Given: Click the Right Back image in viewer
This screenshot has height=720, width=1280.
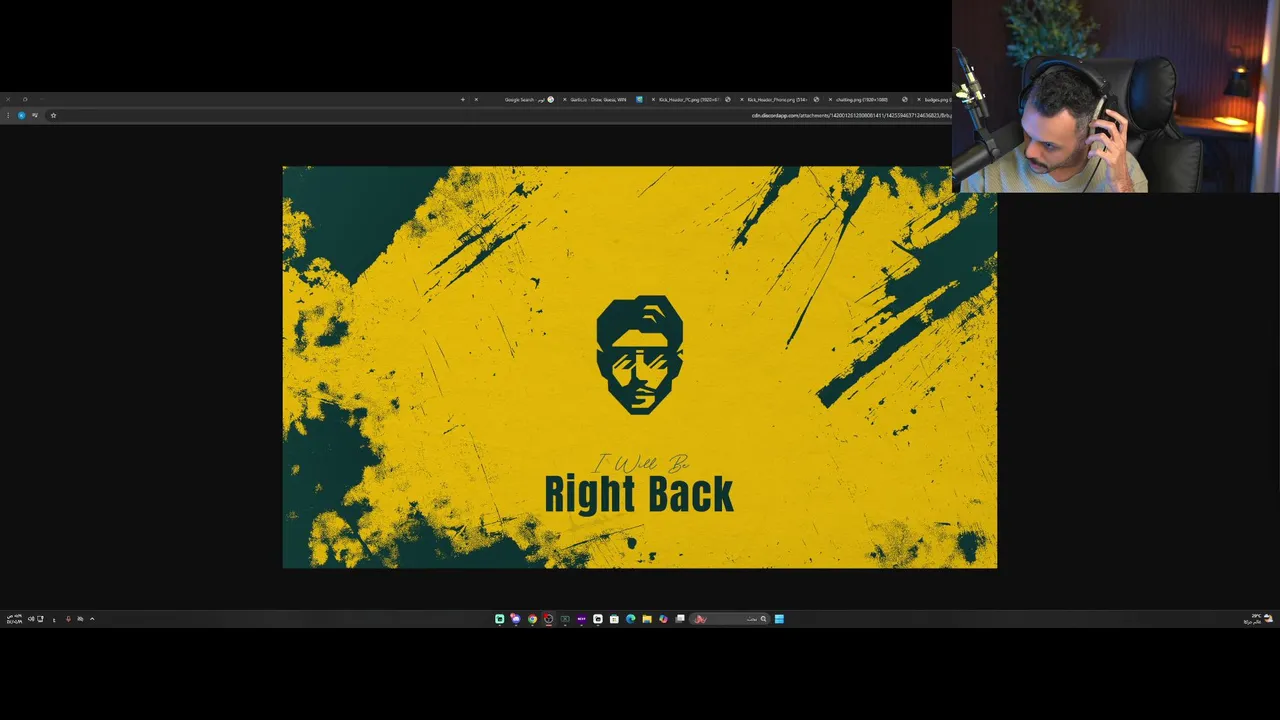Looking at the screenshot, I should [x=640, y=367].
